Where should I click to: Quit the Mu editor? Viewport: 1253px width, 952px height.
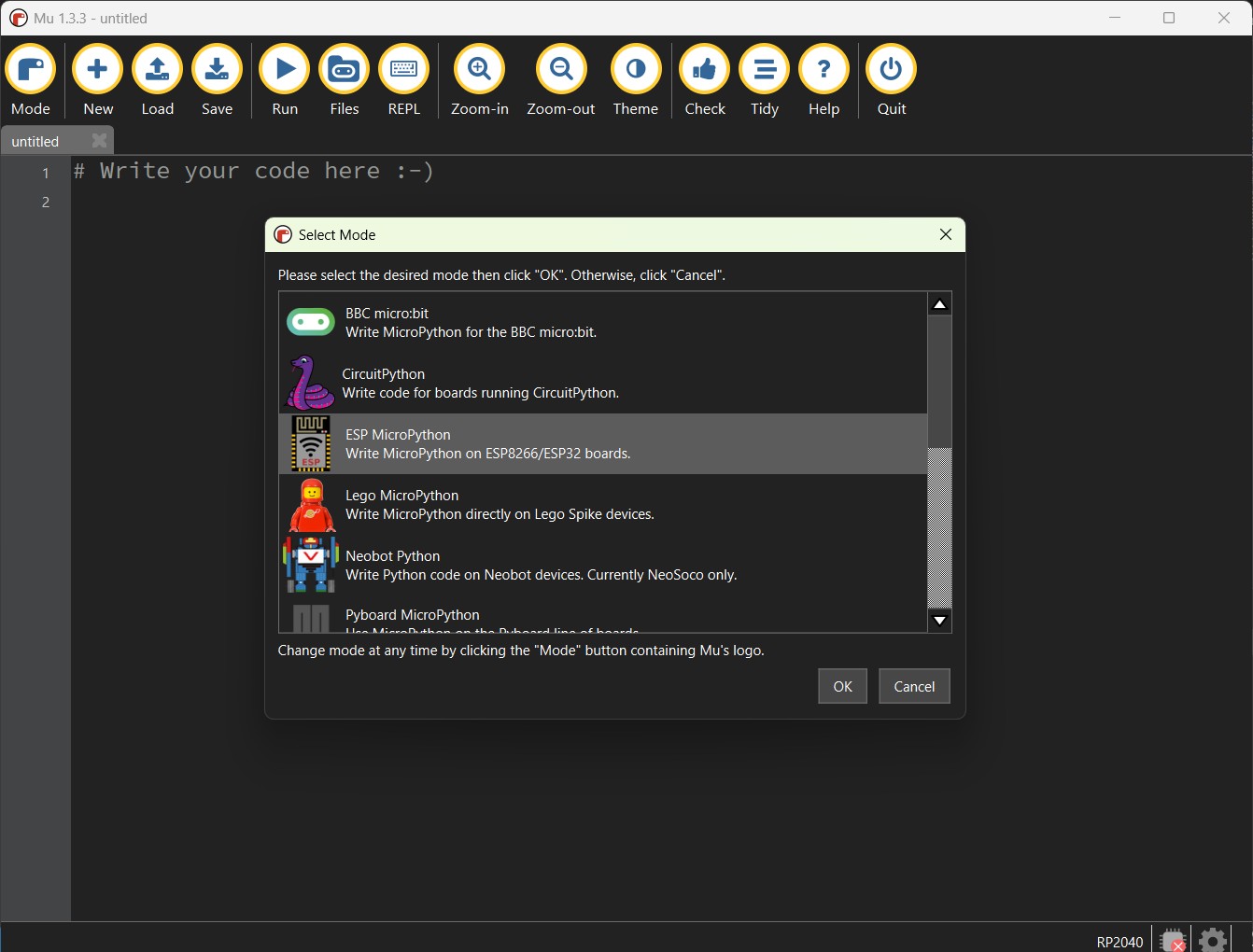pos(892,81)
